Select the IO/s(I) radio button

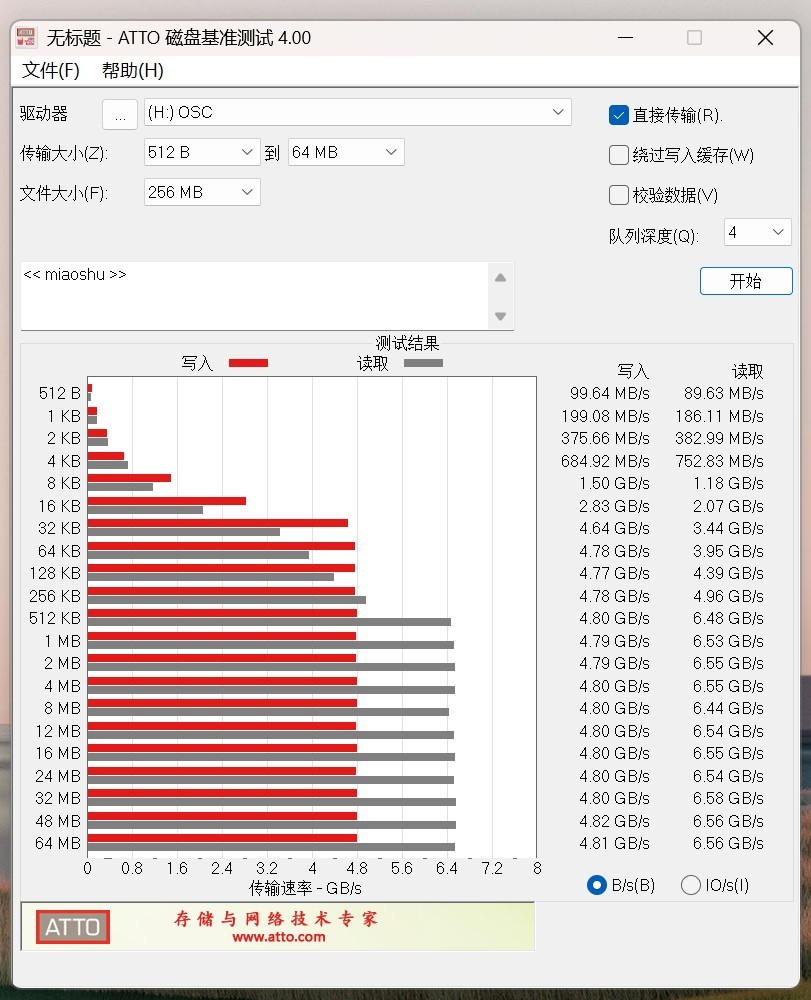point(690,885)
